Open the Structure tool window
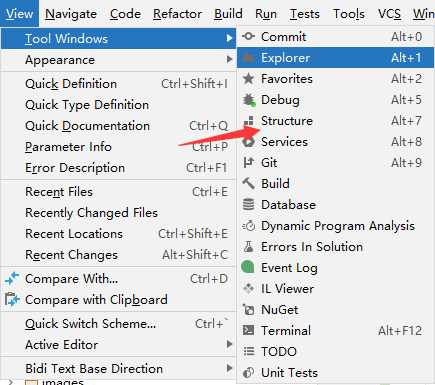 [x=336, y=121]
